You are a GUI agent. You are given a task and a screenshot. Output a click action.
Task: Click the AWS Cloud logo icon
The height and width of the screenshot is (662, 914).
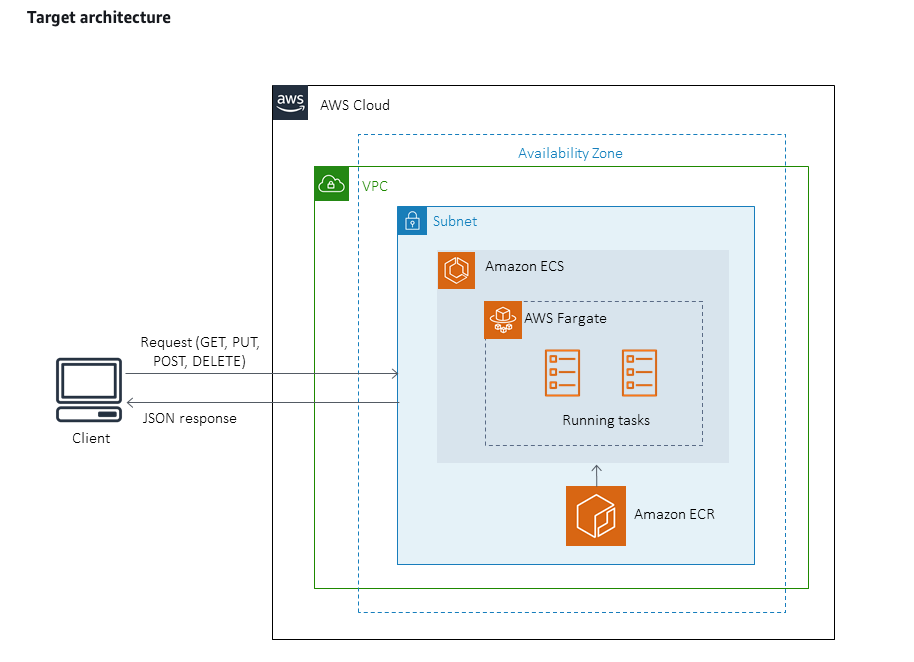pos(290,103)
